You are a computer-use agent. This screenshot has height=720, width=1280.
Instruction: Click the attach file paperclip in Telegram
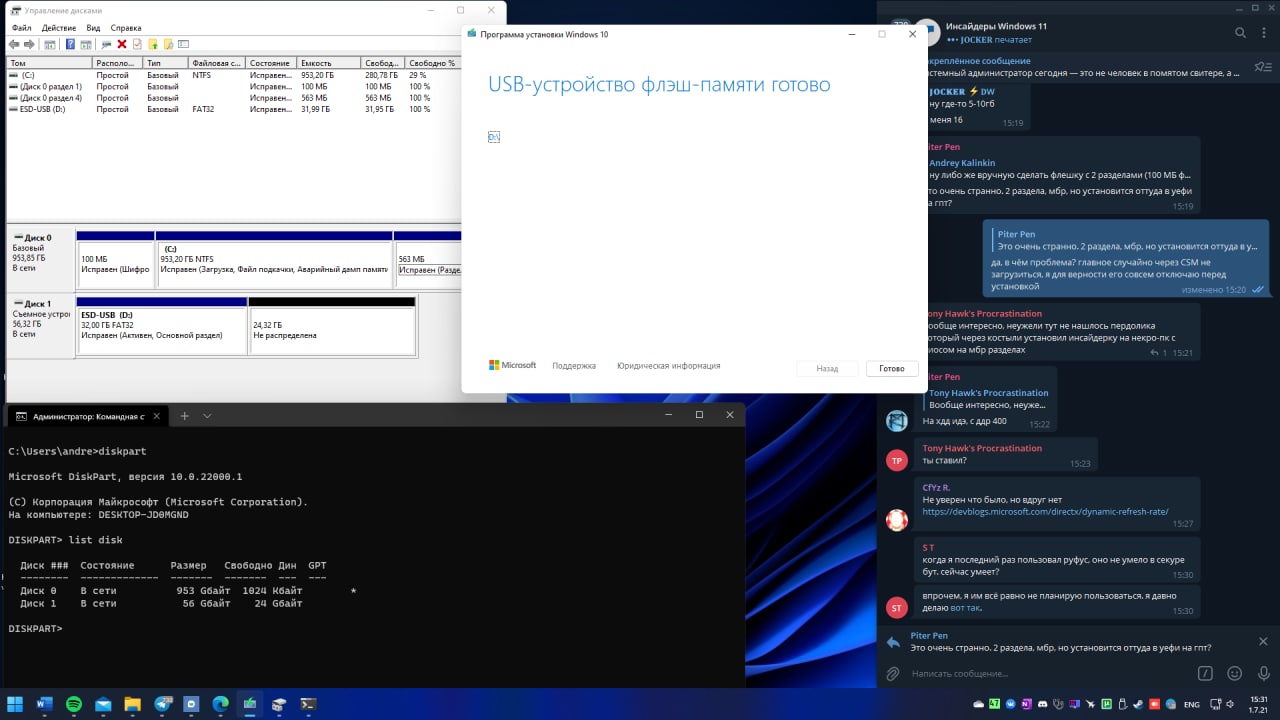893,674
